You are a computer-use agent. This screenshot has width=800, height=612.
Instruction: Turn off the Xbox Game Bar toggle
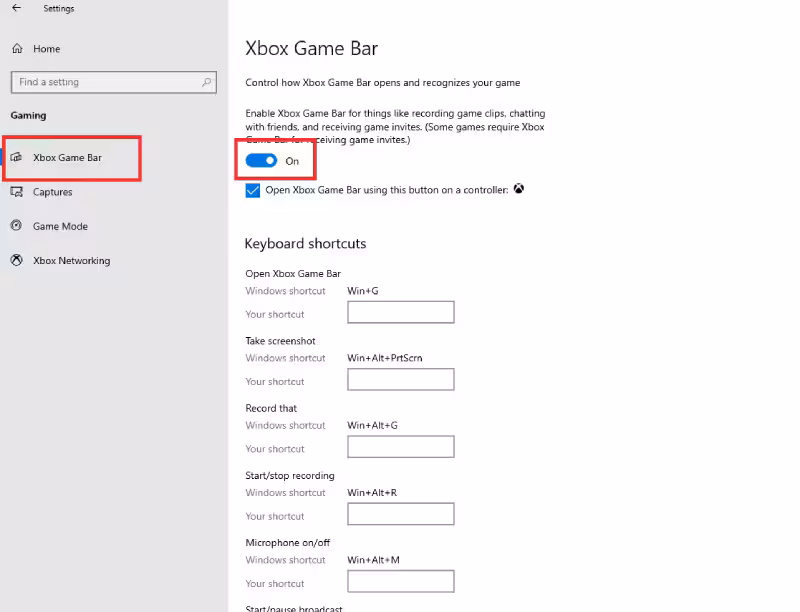click(261, 161)
